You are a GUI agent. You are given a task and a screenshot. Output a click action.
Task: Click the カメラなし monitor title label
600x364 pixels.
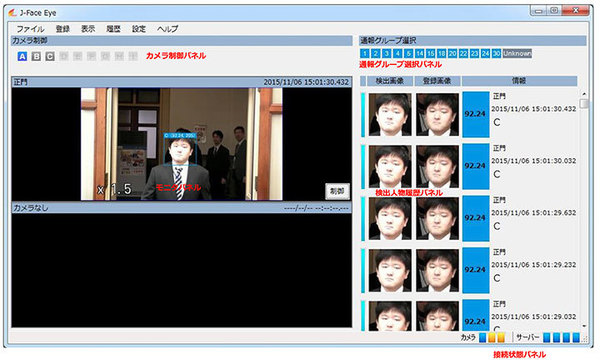point(31,208)
